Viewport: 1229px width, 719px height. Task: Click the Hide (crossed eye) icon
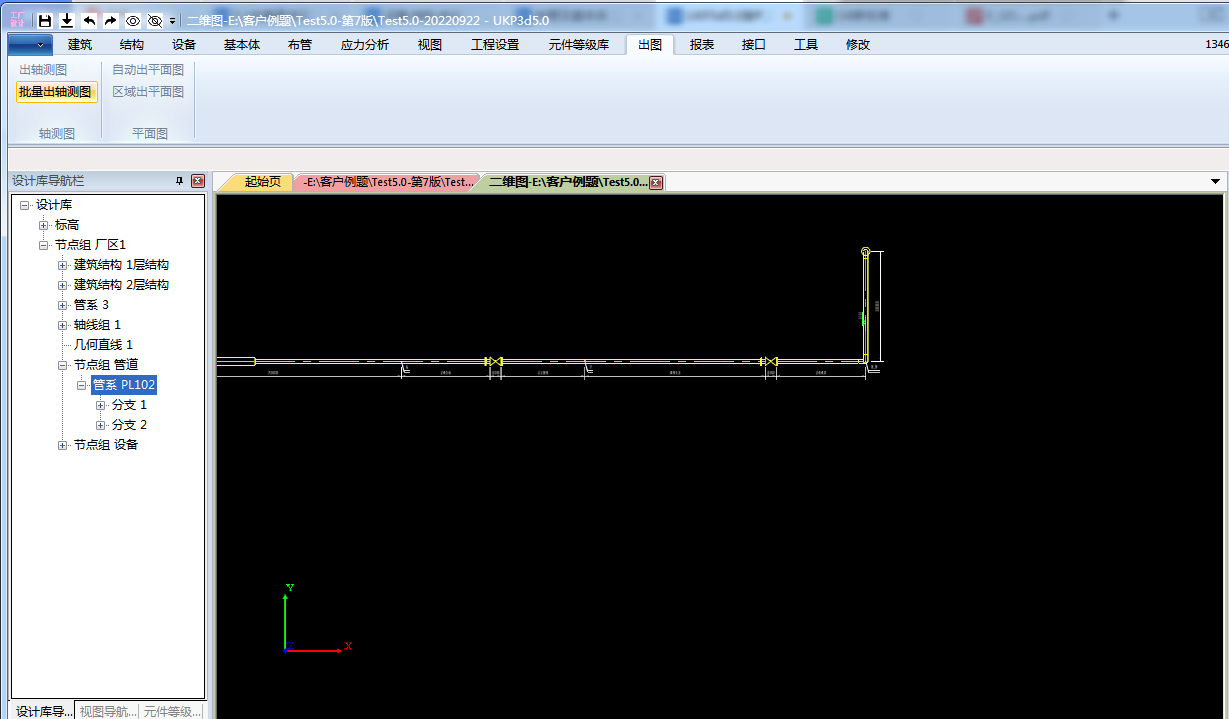pos(155,20)
